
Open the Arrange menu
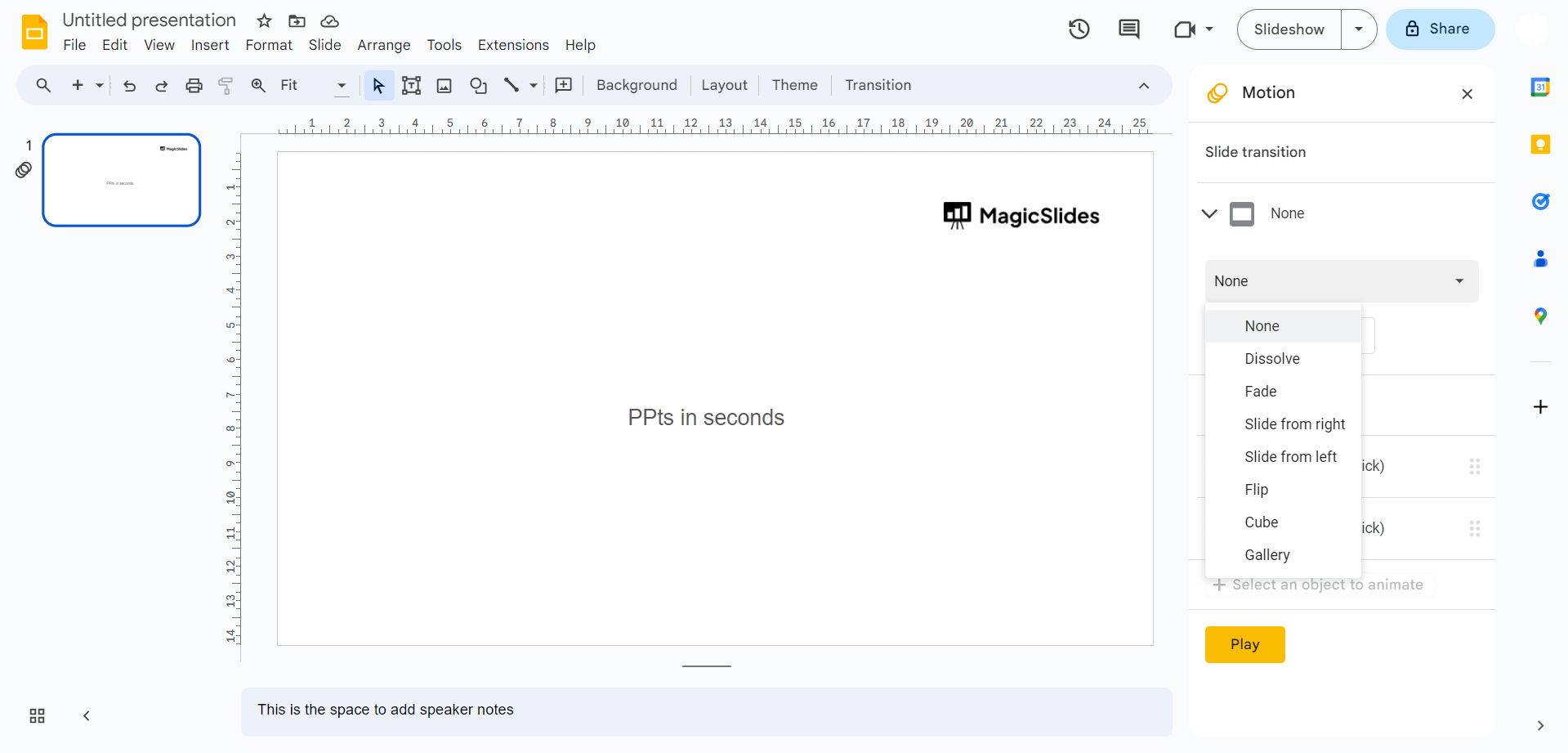pyautogui.click(x=384, y=45)
